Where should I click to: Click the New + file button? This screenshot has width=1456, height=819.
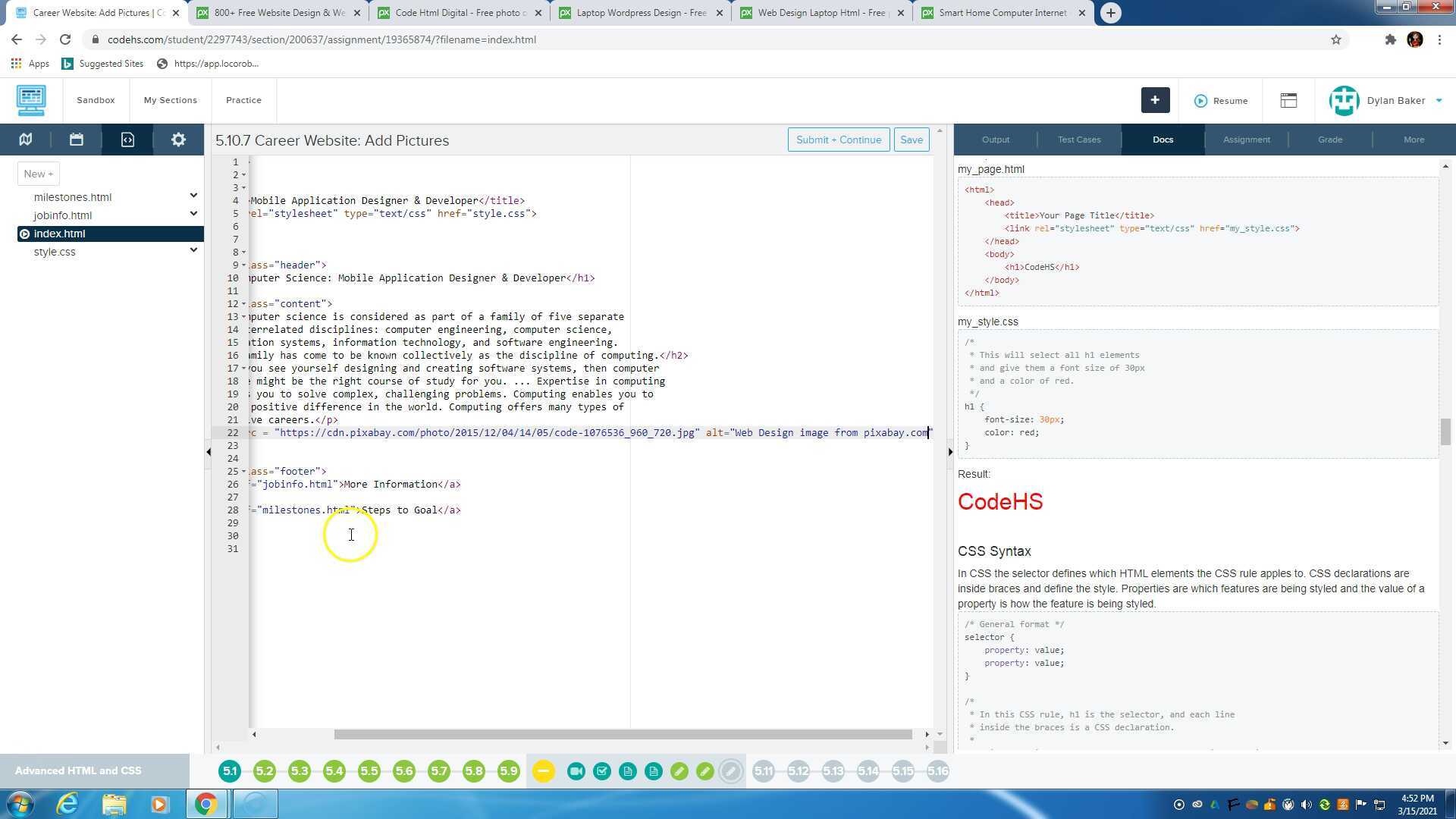(38, 173)
